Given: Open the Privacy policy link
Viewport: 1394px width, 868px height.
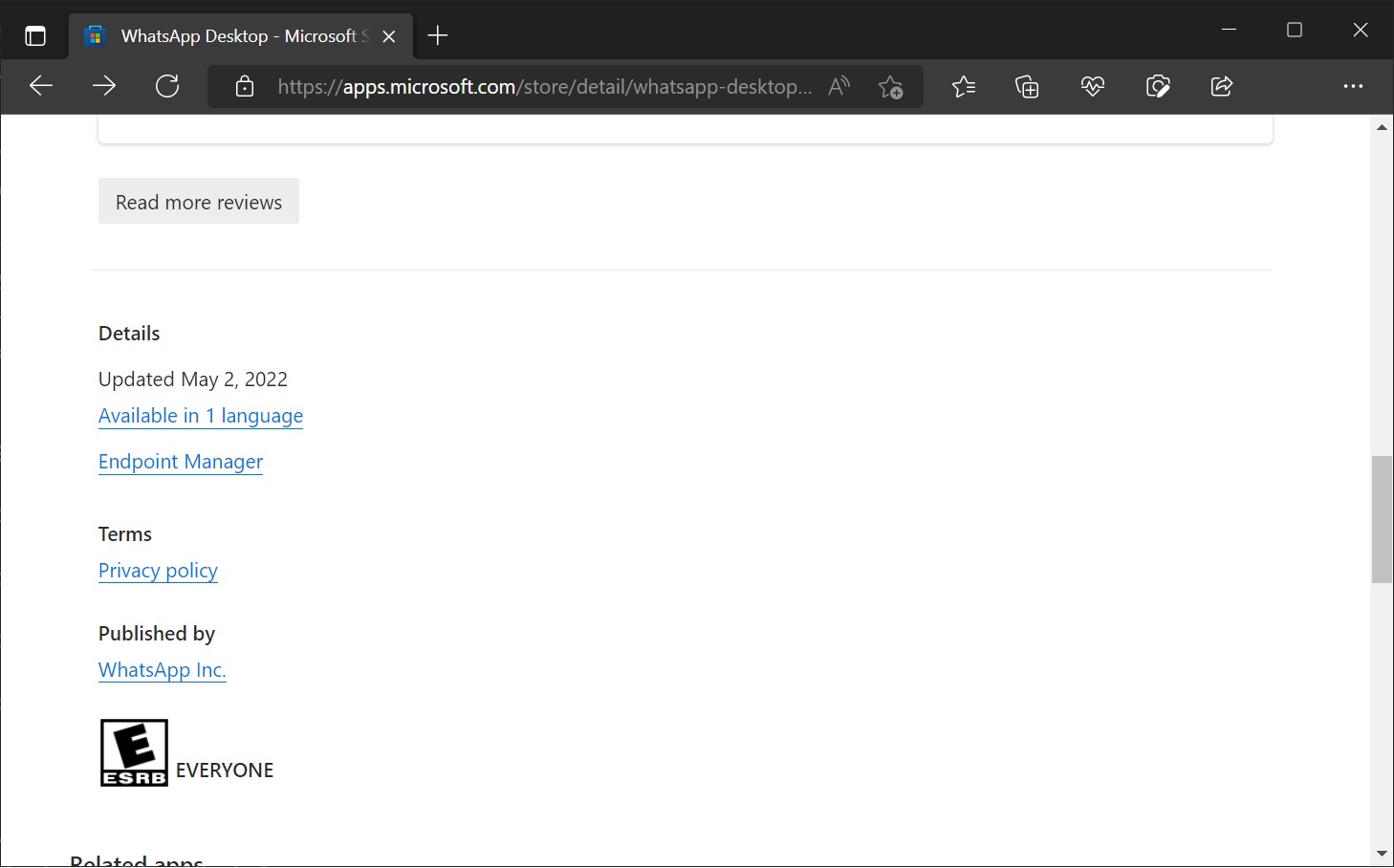Looking at the screenshot, I should [x=158, y=571].
